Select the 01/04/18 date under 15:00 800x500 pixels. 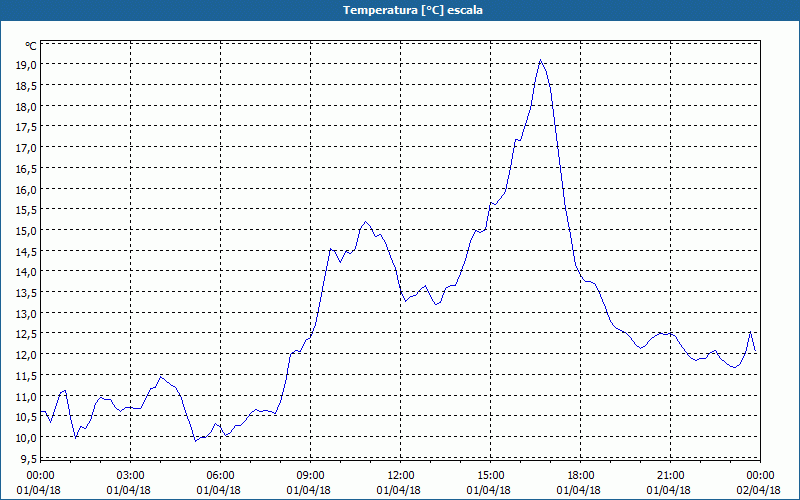[x=489, y=490]
